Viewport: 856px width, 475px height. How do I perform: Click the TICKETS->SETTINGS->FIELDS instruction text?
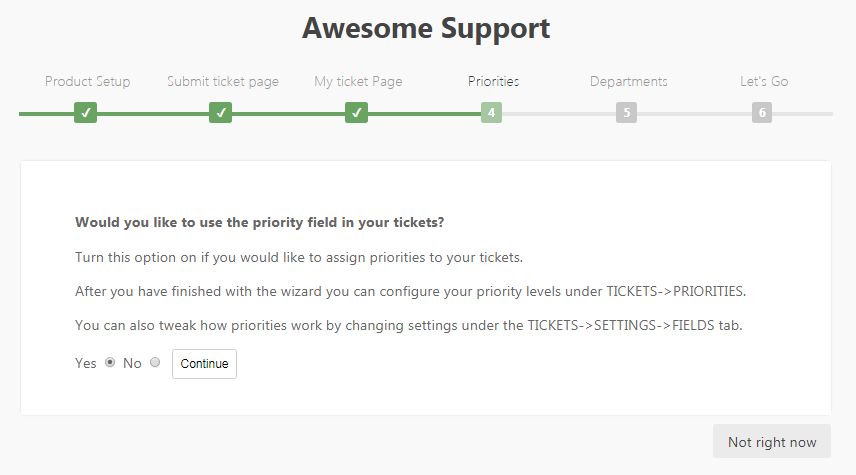click(x=408, y=326)
